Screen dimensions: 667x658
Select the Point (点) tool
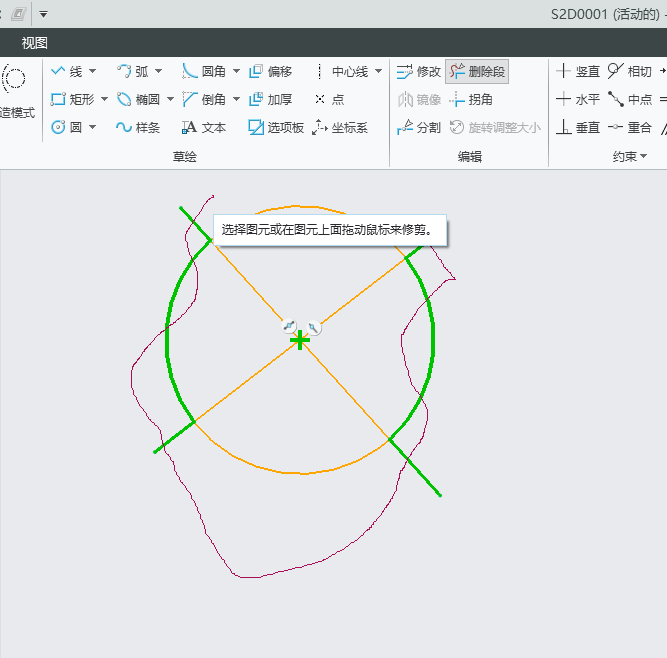[329, 99]
